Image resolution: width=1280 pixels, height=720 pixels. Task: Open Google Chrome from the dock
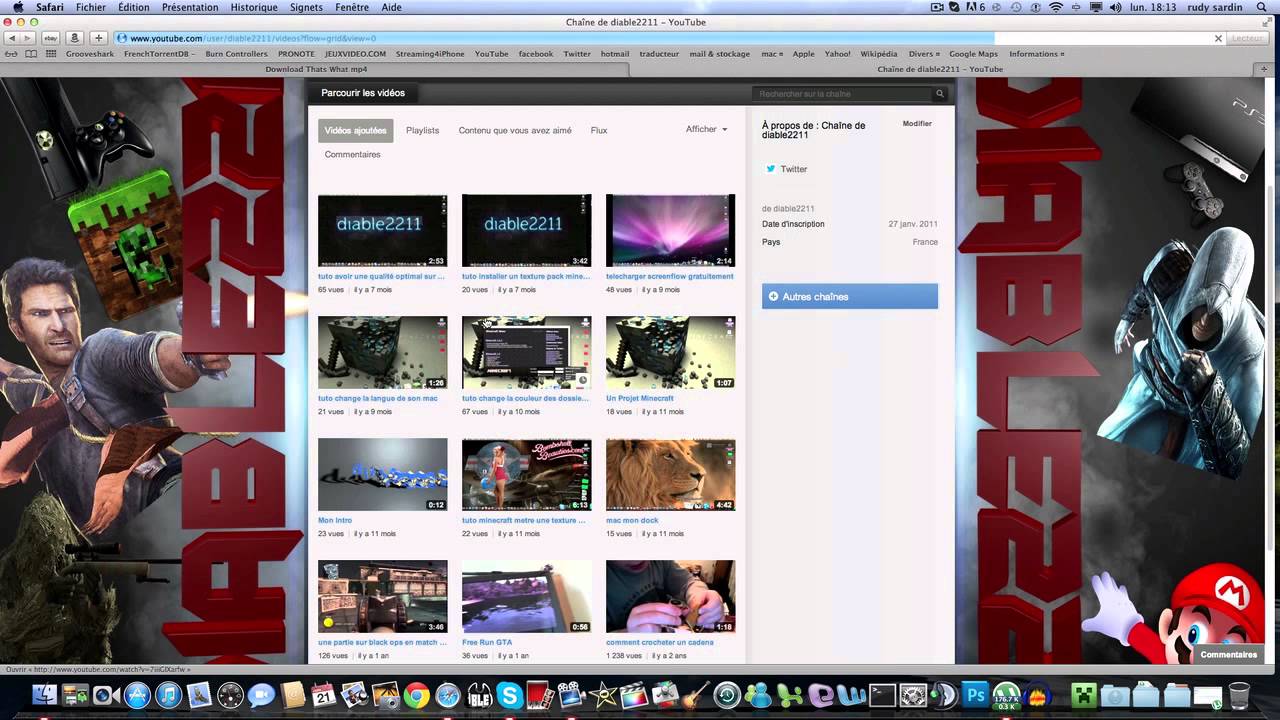[x=416, y=694]
